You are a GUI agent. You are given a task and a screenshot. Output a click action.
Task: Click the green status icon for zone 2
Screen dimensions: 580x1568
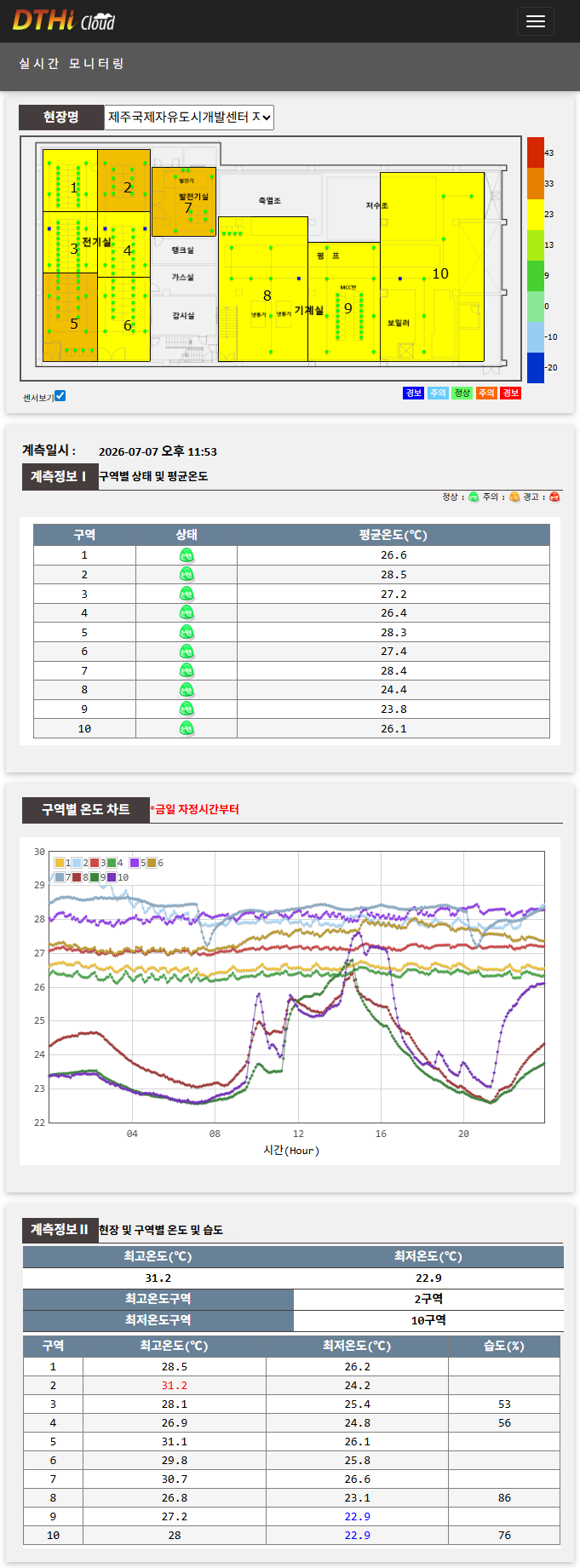click(187, 575)
